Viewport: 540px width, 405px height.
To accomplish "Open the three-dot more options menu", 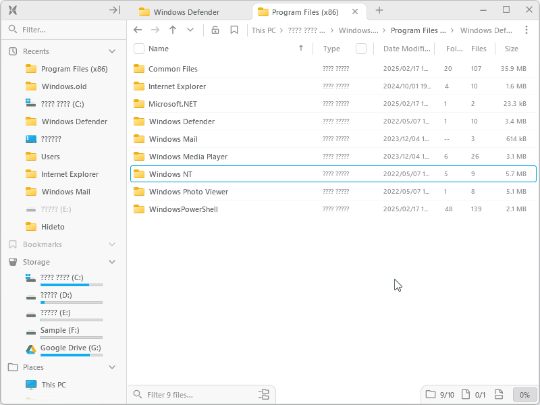I will 526,30.
